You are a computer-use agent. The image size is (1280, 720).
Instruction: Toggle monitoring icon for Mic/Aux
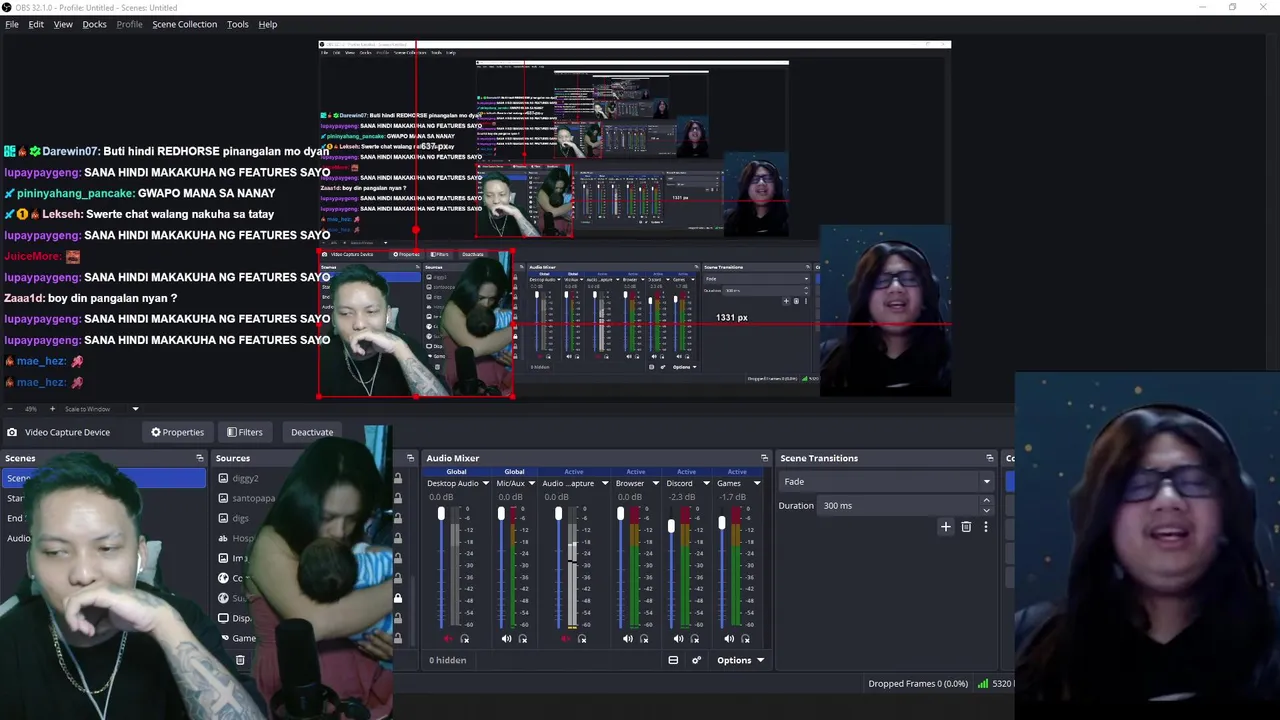(523, 639)
